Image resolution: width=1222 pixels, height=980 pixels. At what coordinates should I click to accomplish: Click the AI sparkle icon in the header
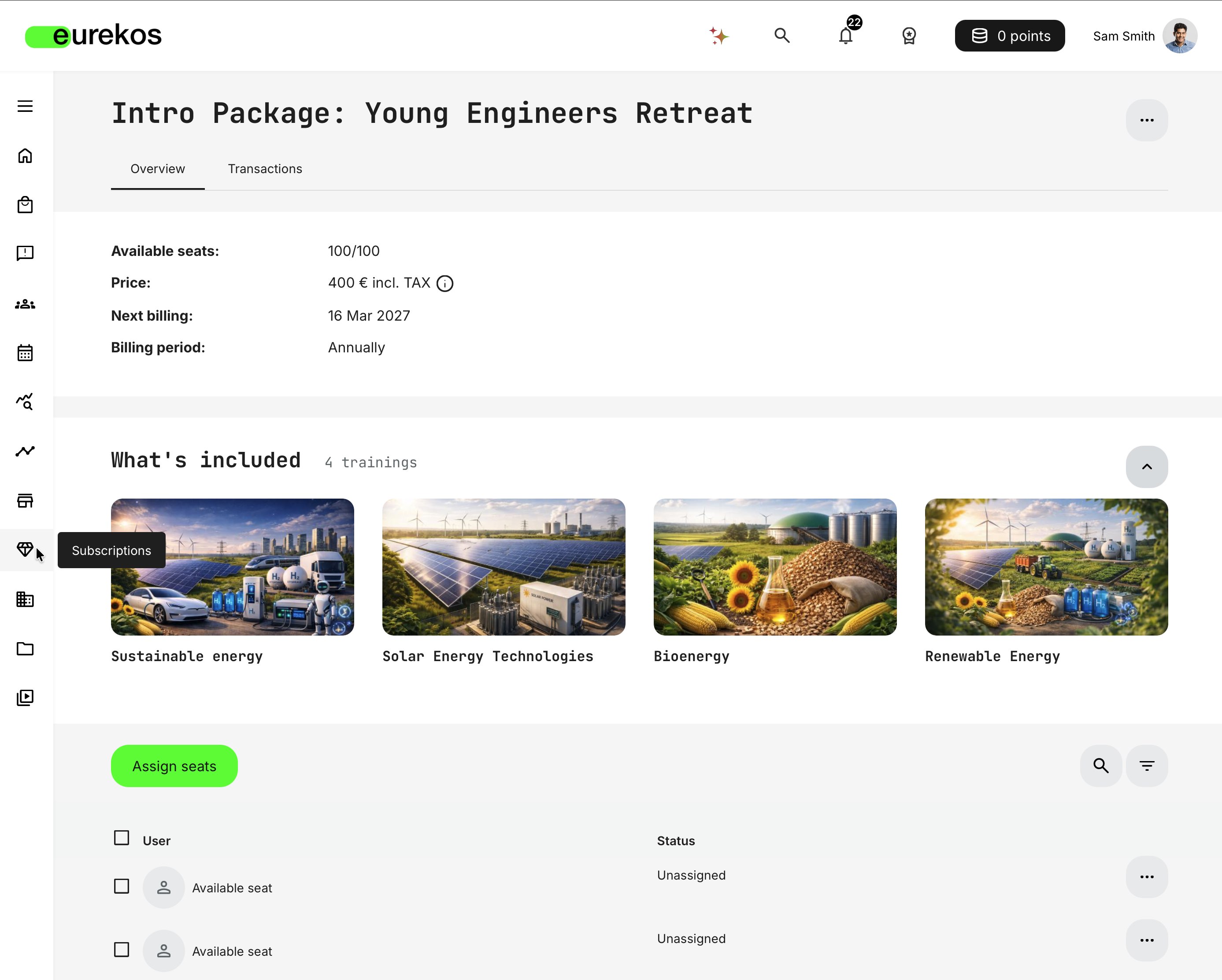click(x=718, y=36)
